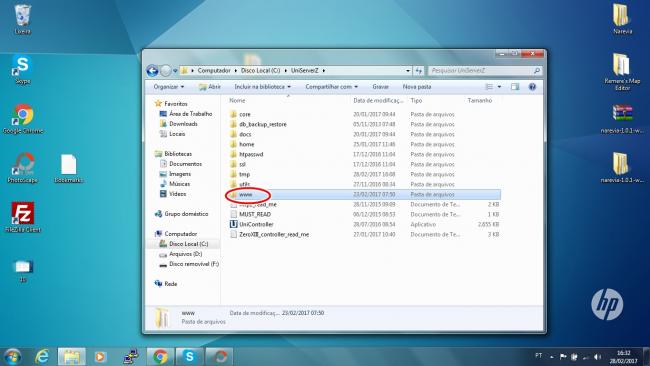The height and width of the screenshot is (366, 650).
Task: Open Incluir na biblioteca dropdown
Action: [262, 87]
